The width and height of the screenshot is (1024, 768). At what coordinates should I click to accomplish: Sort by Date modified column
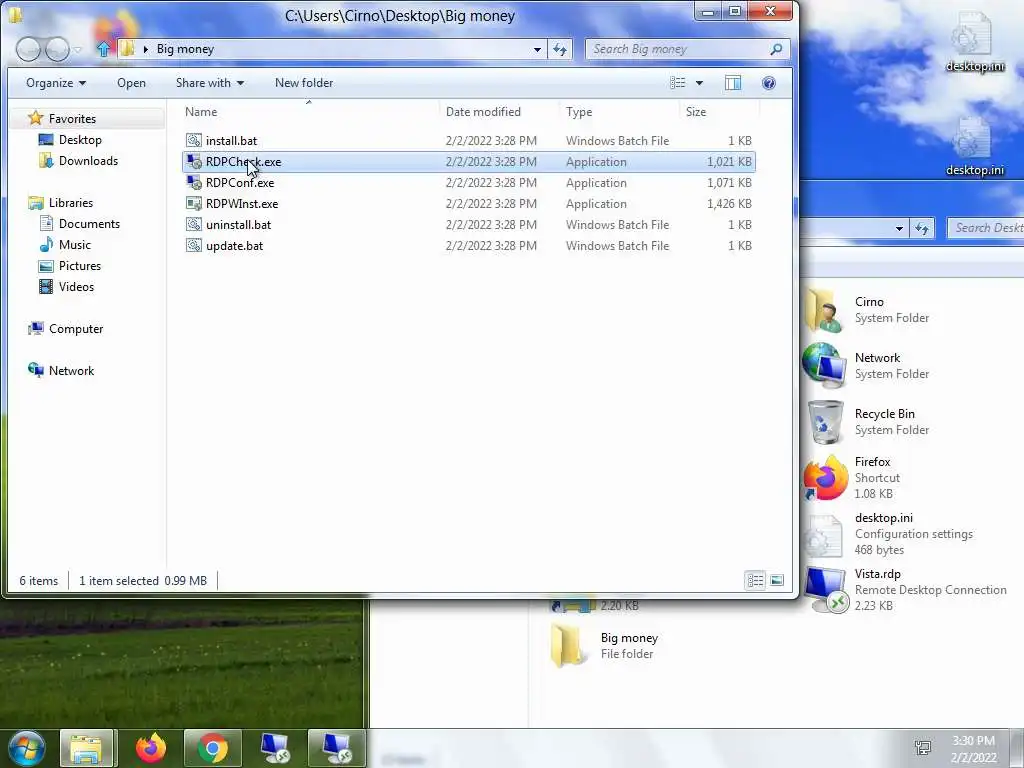[x=483, y=112]
